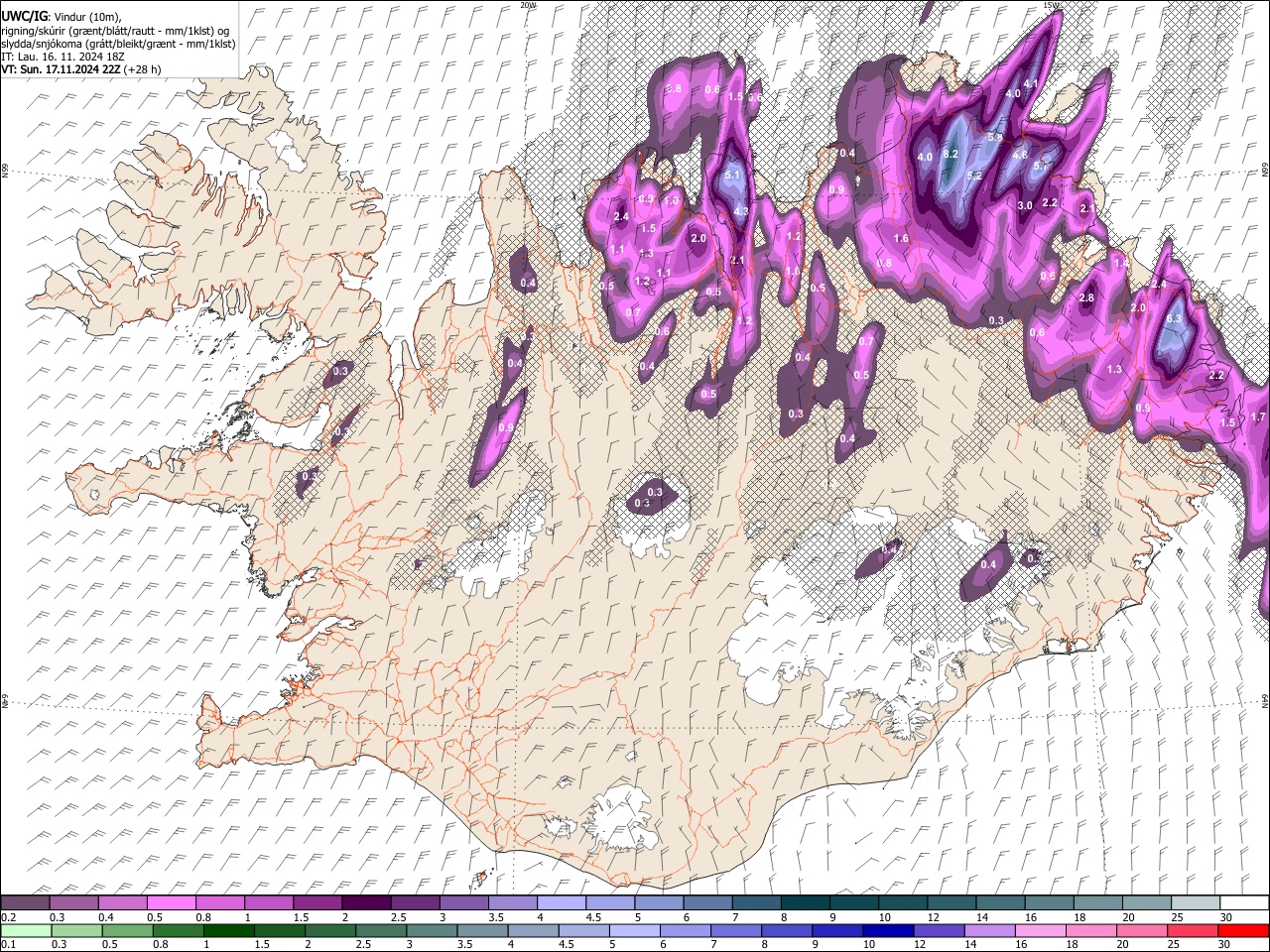Viewport: 1270px width, 952px height.
Task: Pick the palest green swatch at the start of the rain legend
Action: click(25, 930)
